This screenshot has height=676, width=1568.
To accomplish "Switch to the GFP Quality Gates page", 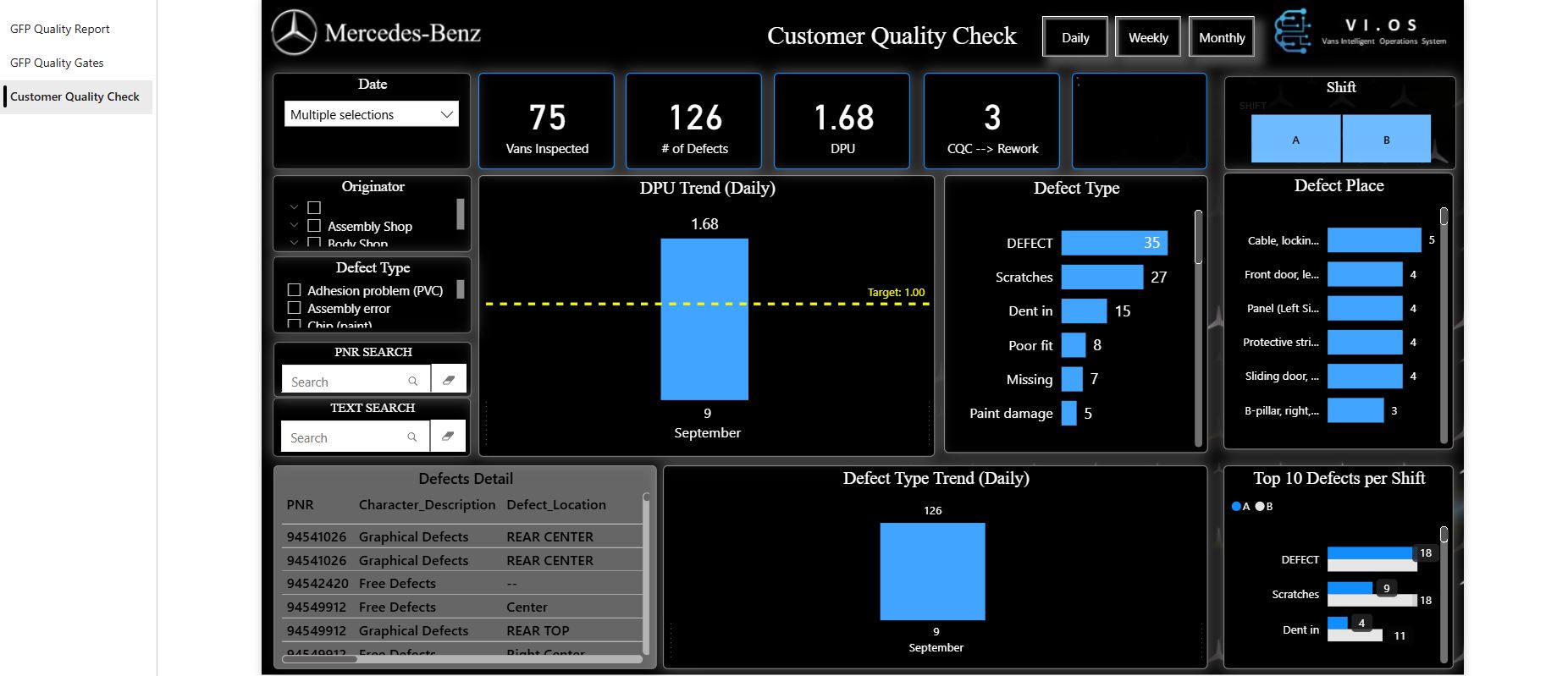I will (x=57, y=63).
